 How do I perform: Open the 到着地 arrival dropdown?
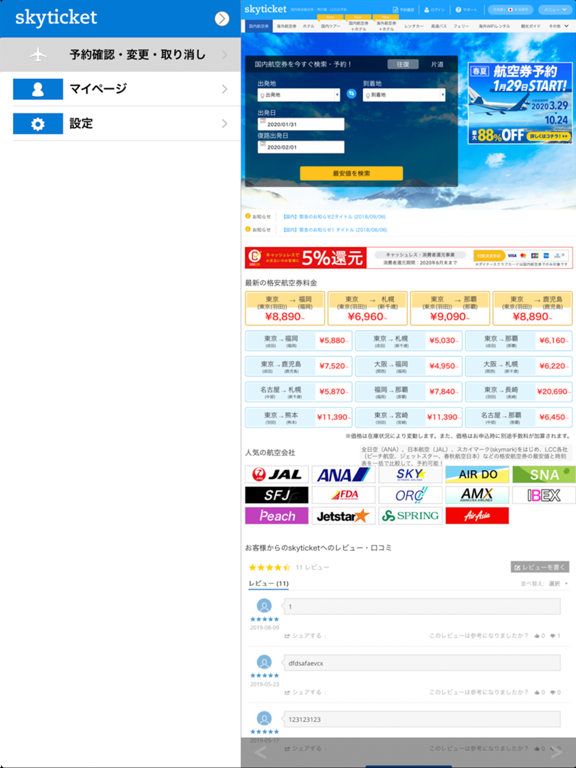click(404, 95)
